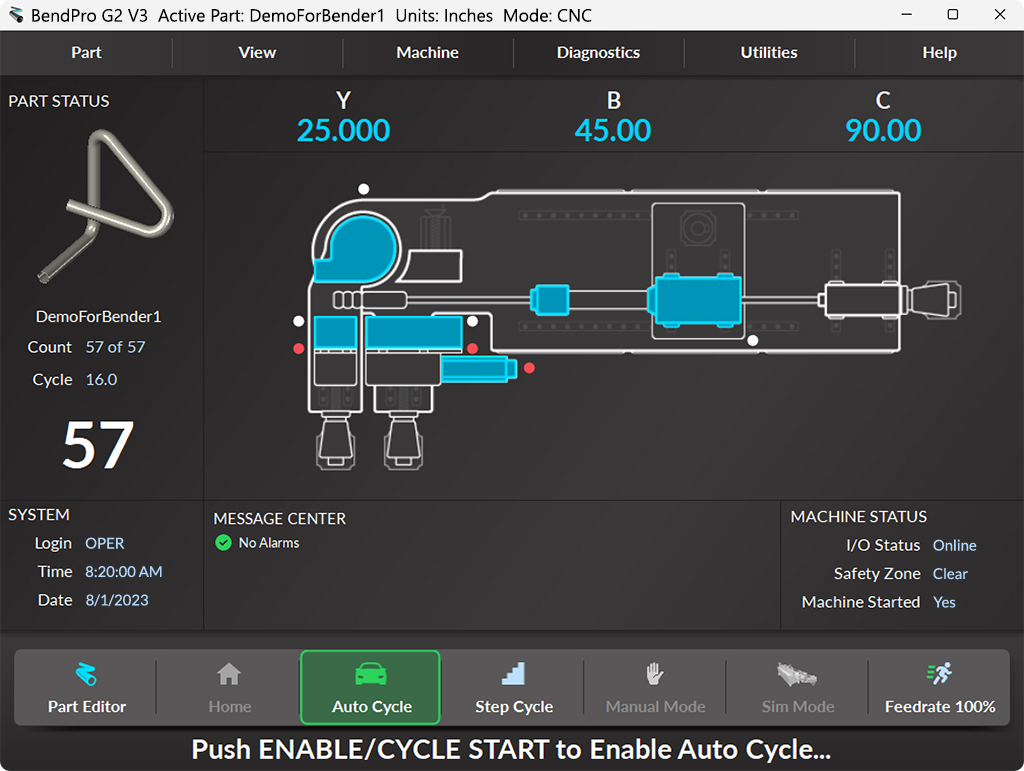Click the Cycle value 16.0

pos(101,379)
